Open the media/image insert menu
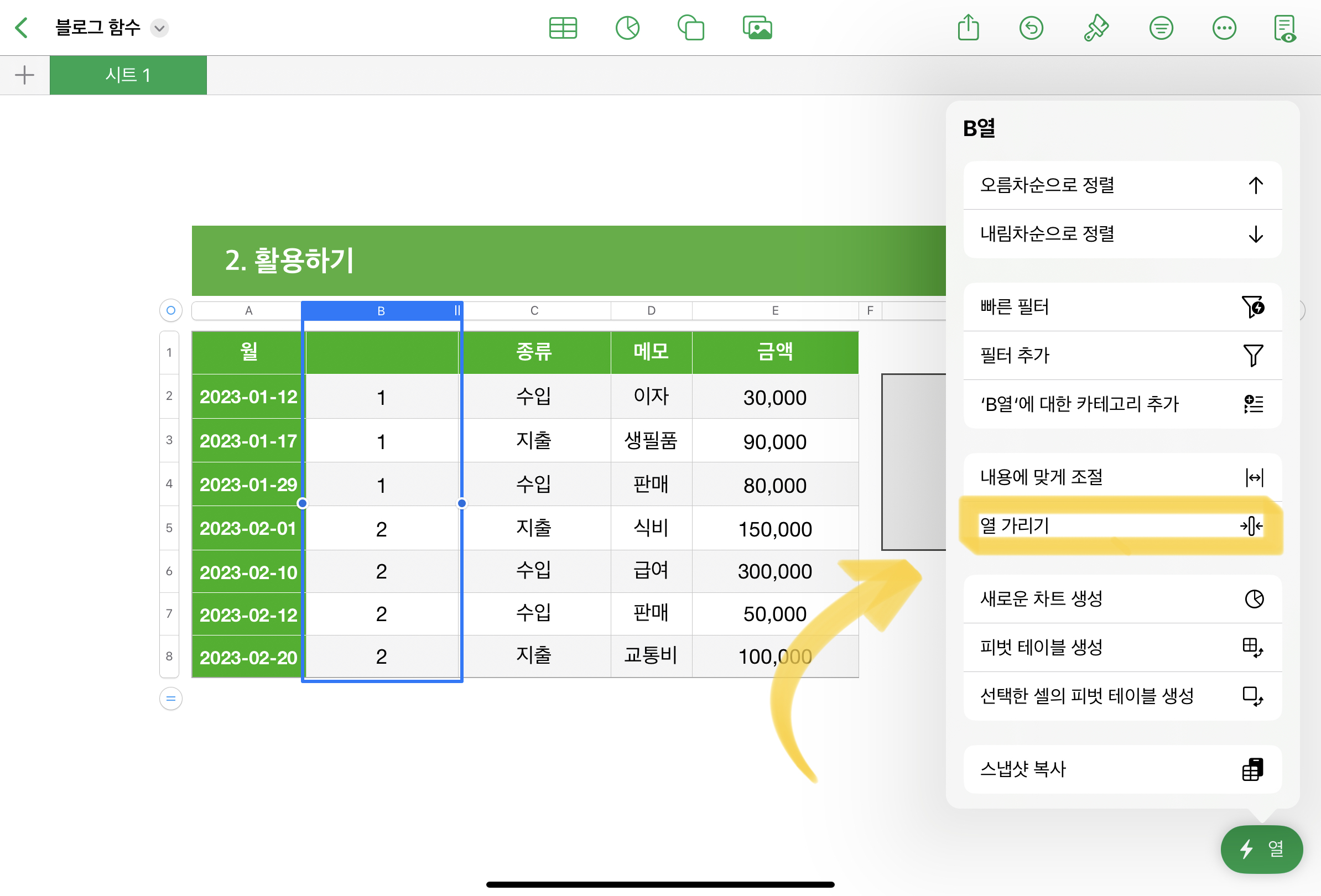This screenshot has height=896, width=1321. tap(757, 28)
